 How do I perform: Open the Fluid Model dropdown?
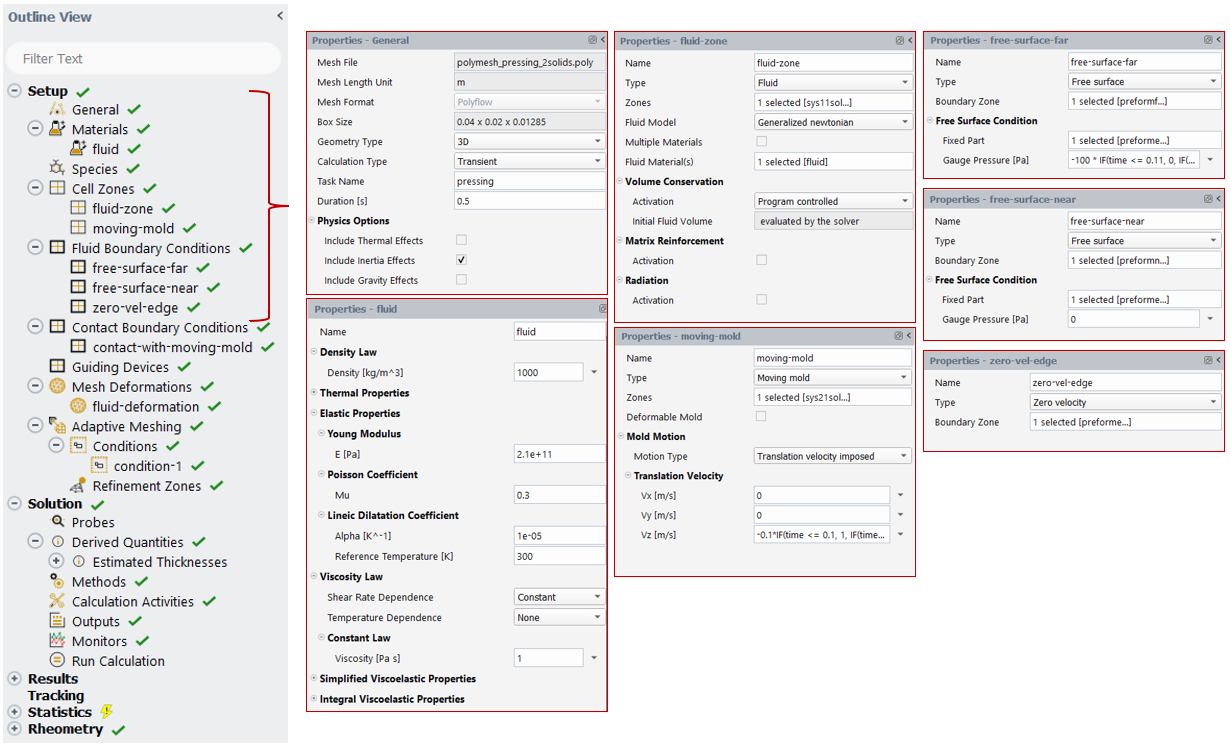click(832, 122)
